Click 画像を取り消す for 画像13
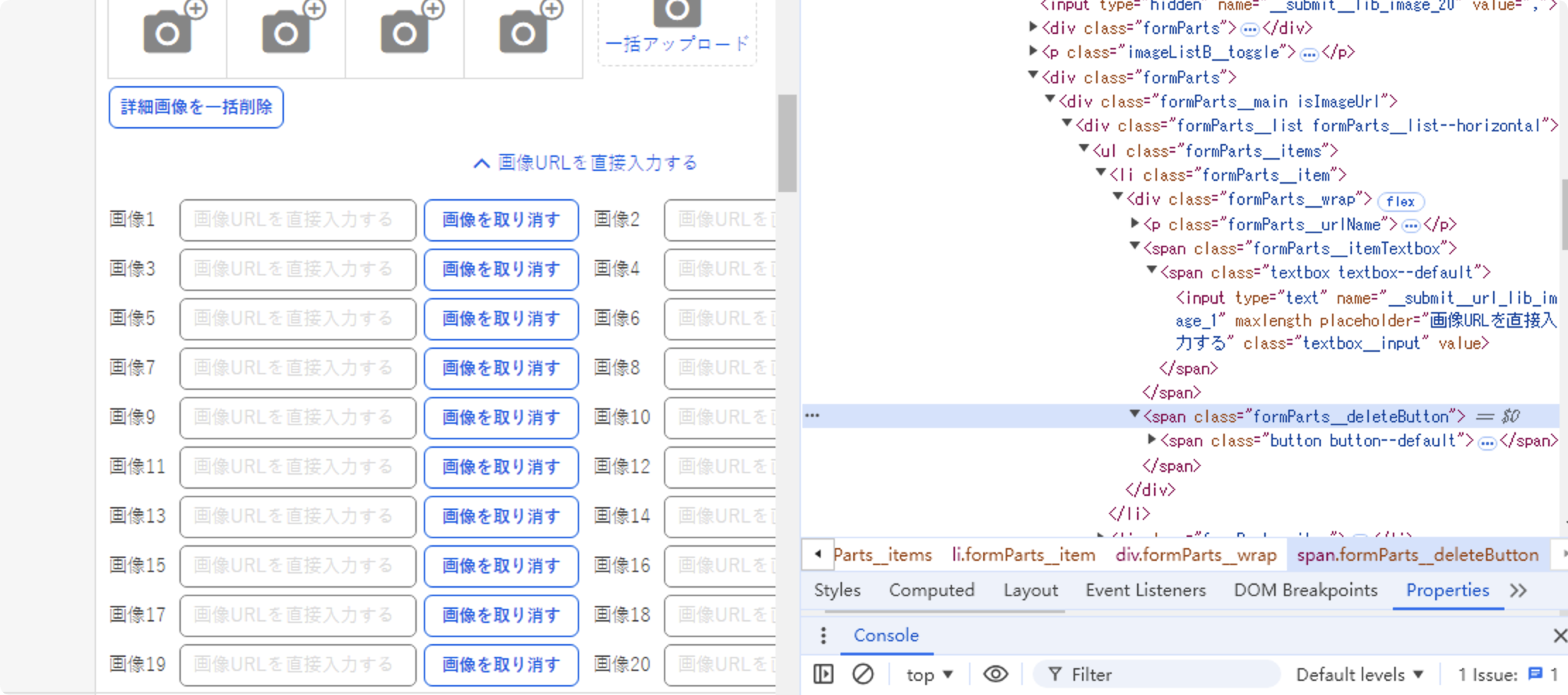The image size is (1568, 695). 501,517
